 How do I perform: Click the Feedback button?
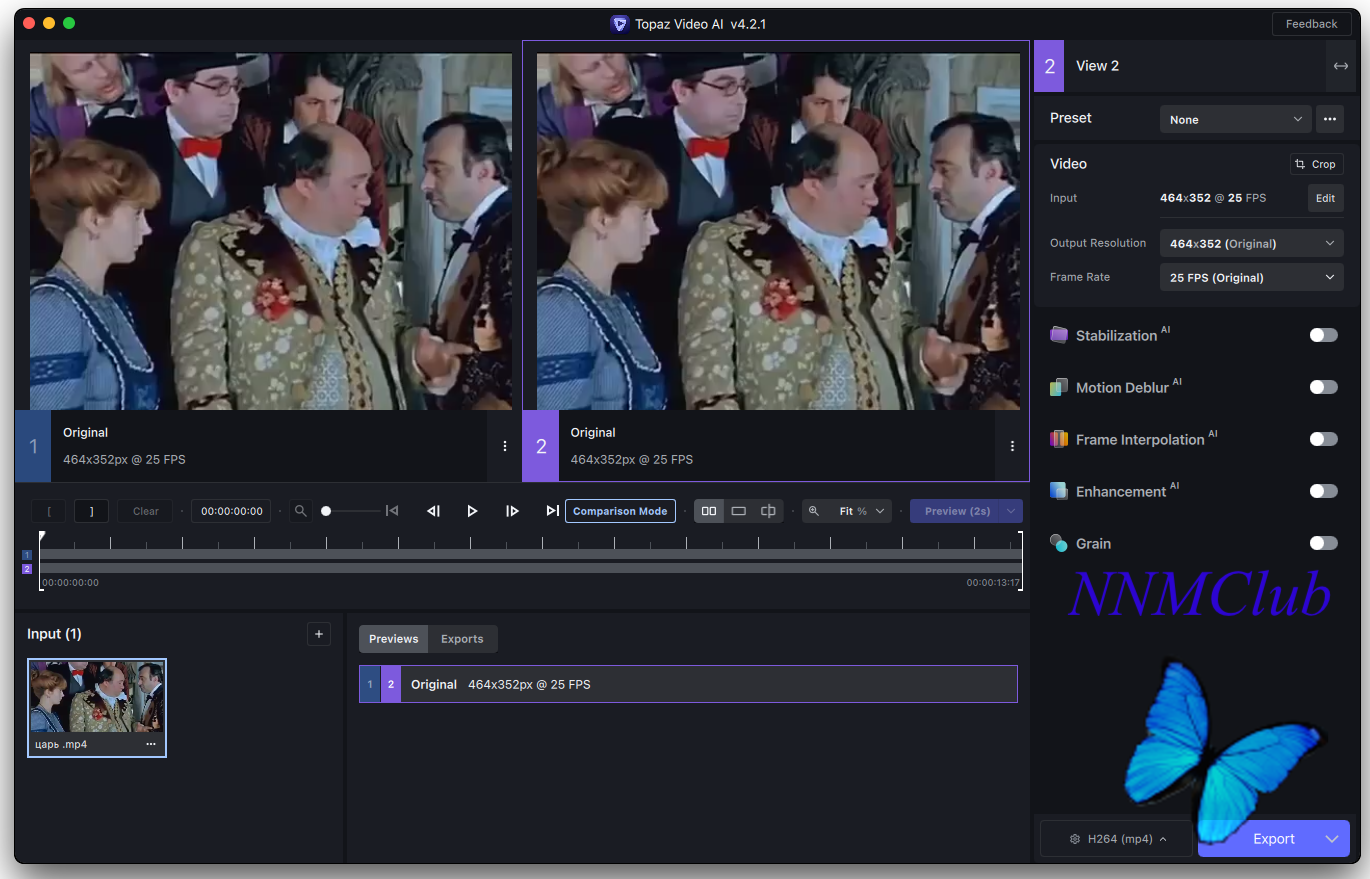coord(1311,24)
